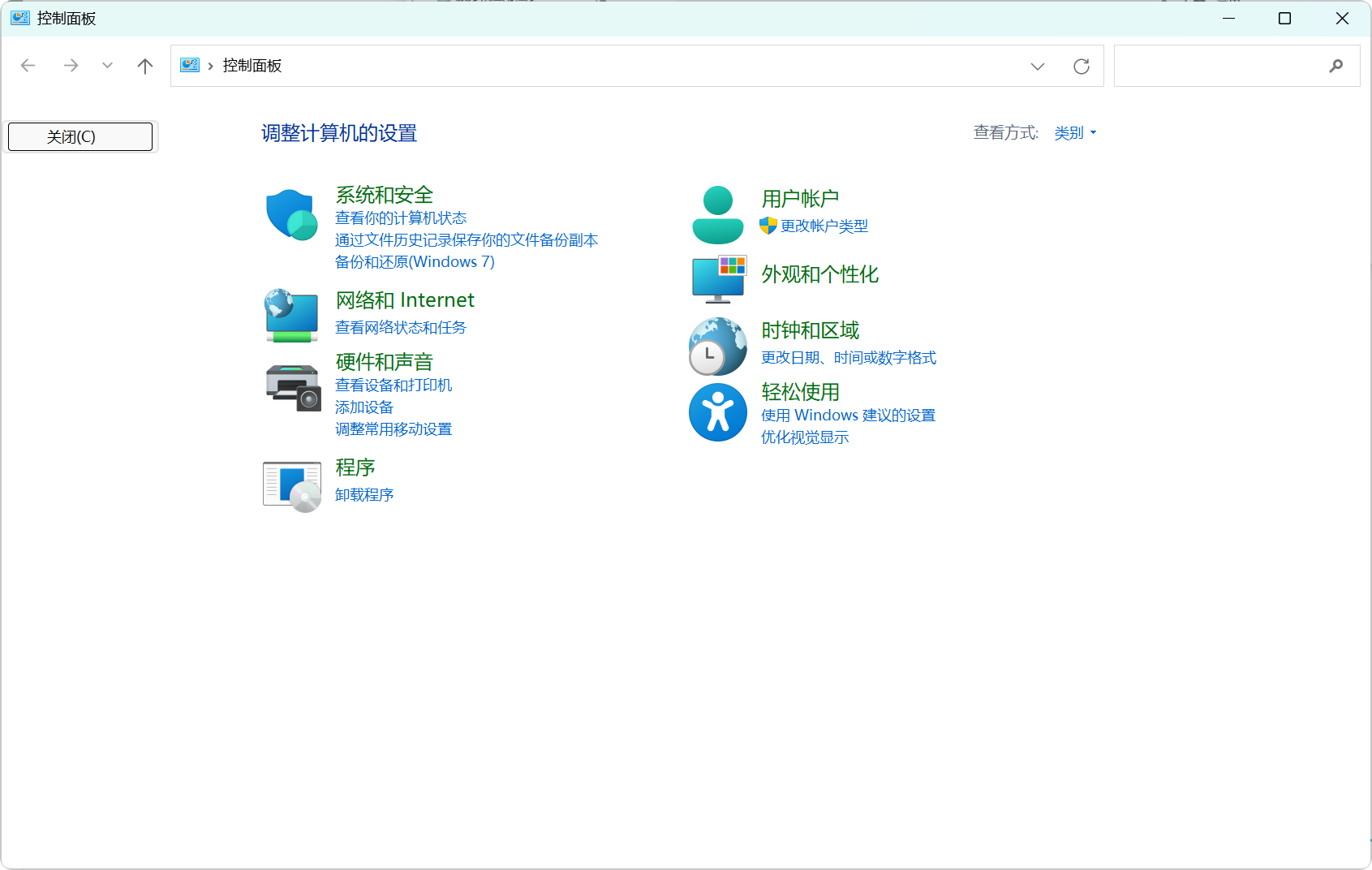Open the recent locations chevron
Viewport: 1372px width, 870px height.
tap(107, 67)
